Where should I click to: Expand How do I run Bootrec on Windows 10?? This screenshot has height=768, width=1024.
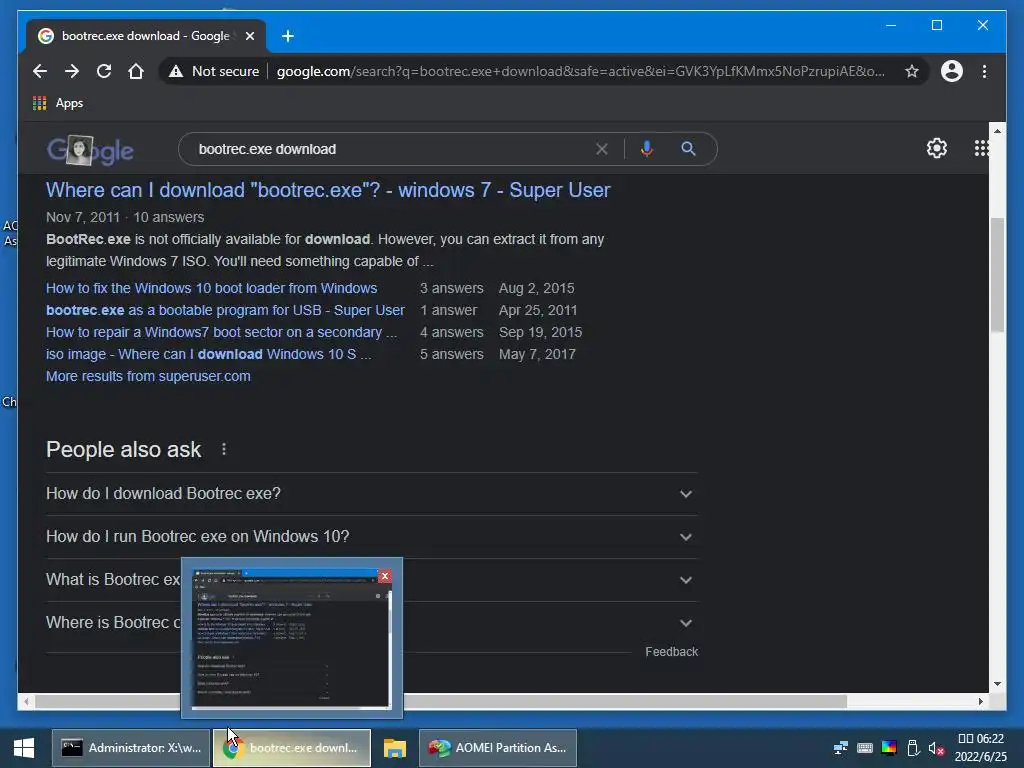(372, 537)
